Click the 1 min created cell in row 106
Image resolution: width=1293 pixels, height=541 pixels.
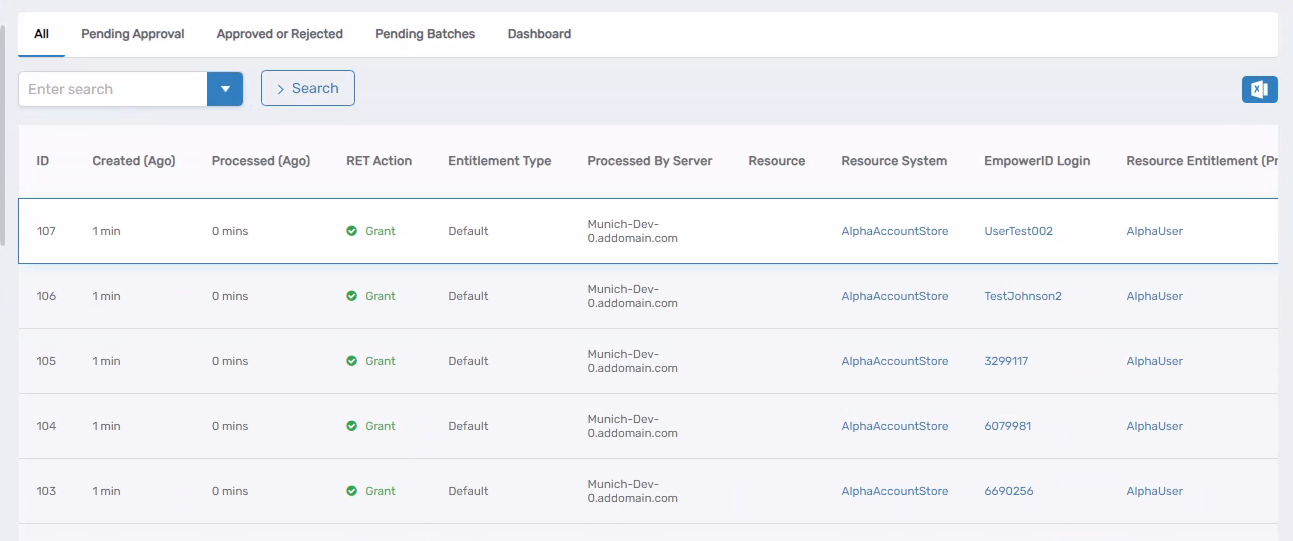pos(106,296)
